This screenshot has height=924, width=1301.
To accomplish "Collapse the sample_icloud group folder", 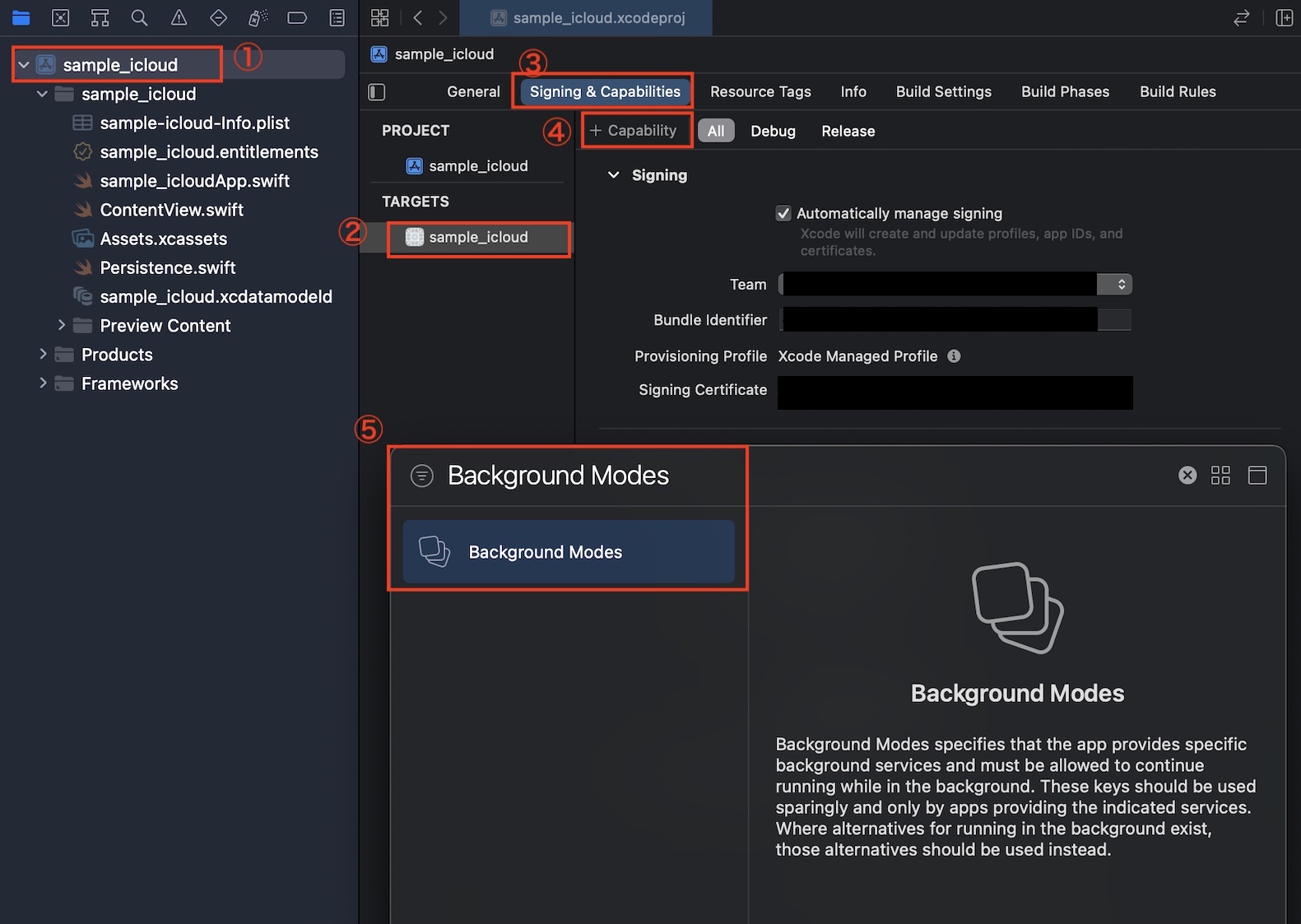I will pos(42,94).
